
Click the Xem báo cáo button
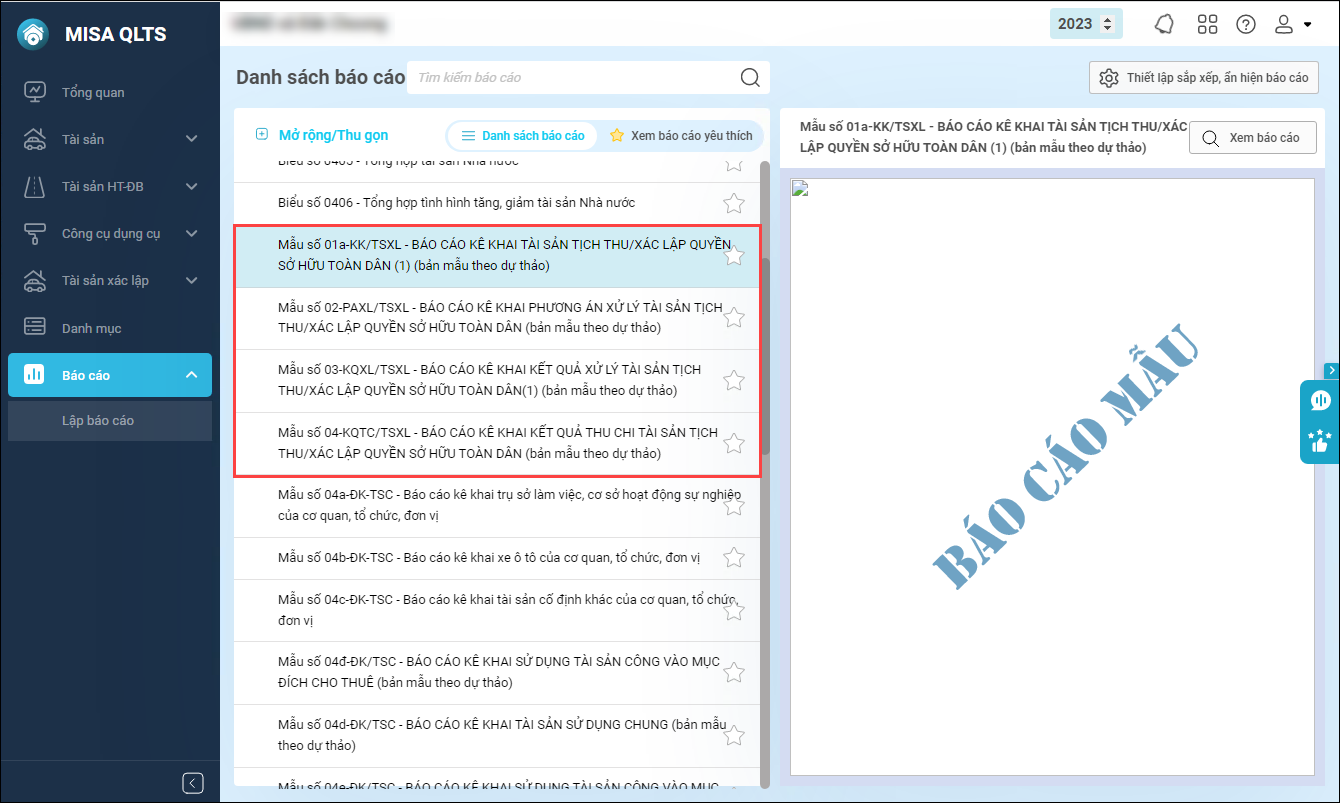click(x=1252, y=138)
